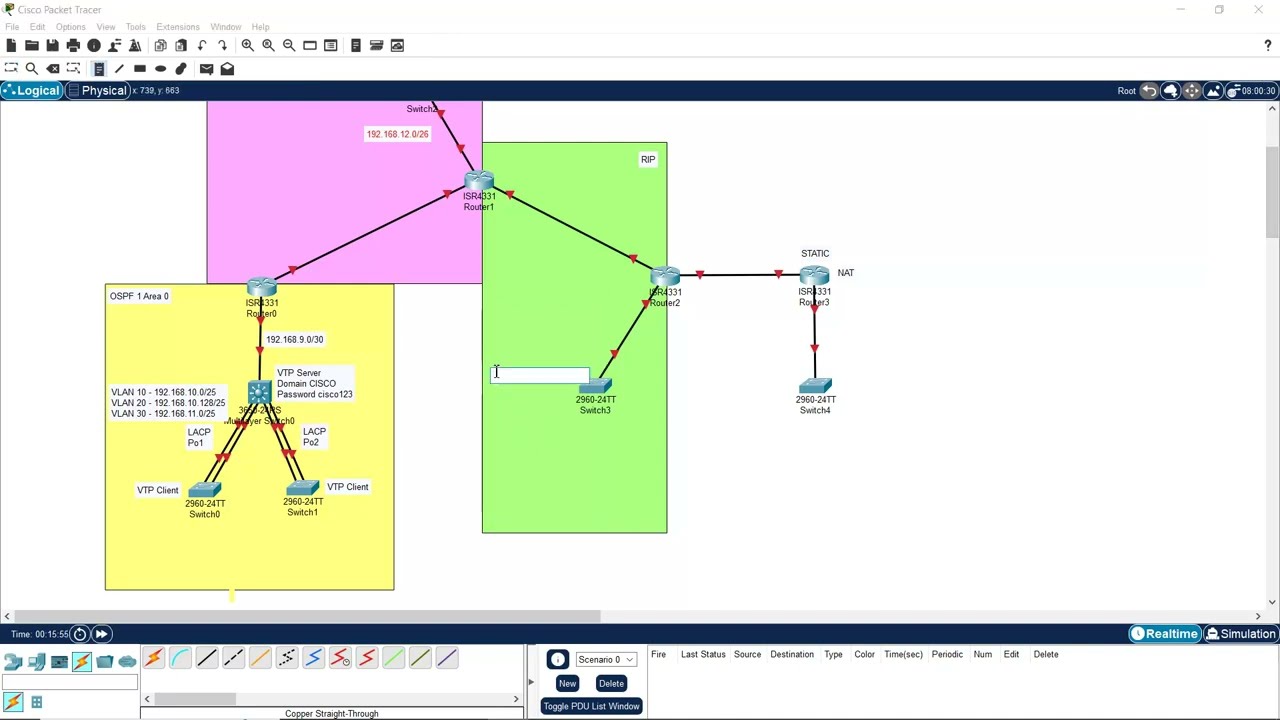The width and height of the screenshot is (1280, 720).
Task: Select the Network Devices category
Action: (12, 661)
